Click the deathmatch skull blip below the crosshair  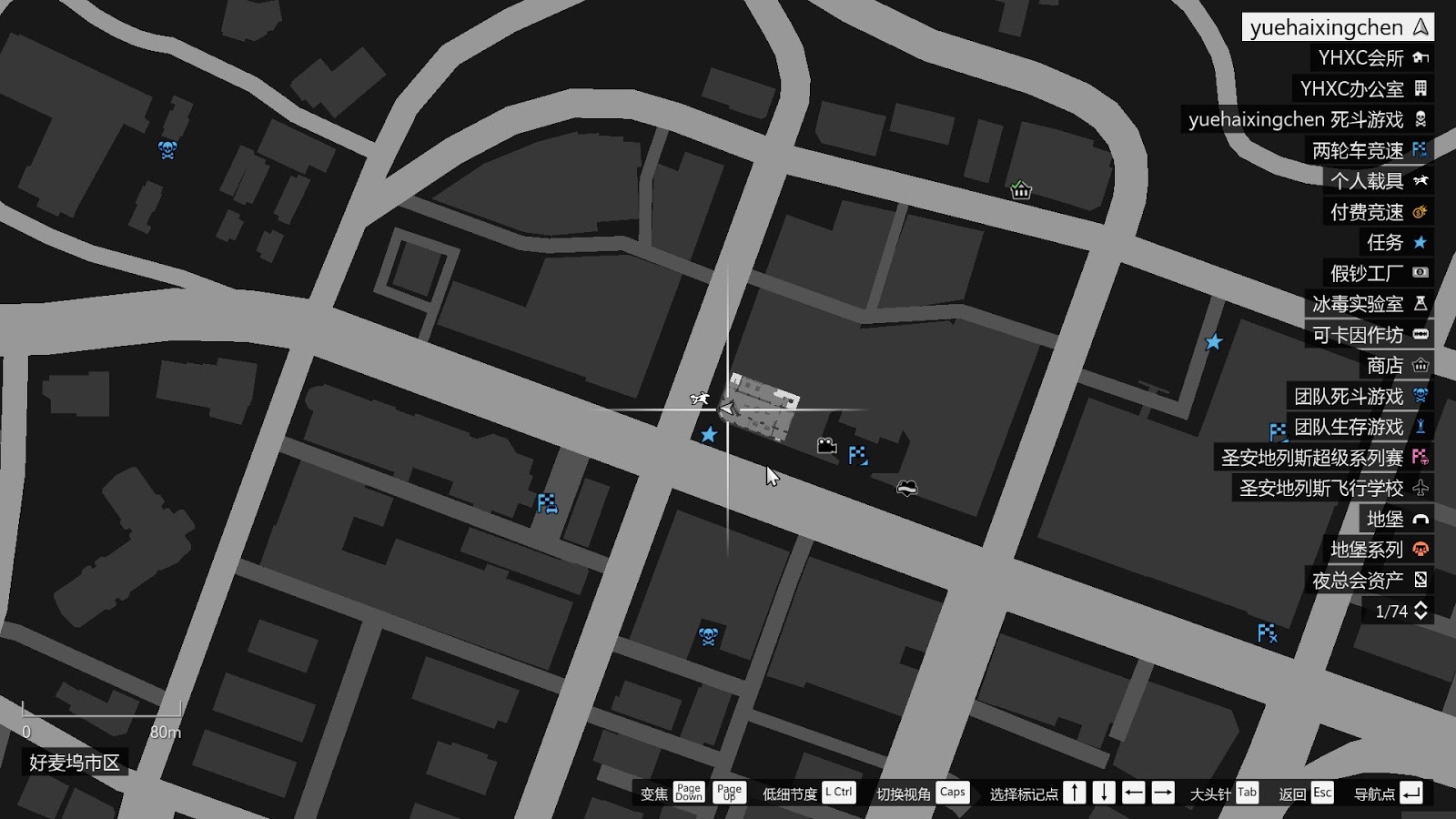click(x=708, y=636)
